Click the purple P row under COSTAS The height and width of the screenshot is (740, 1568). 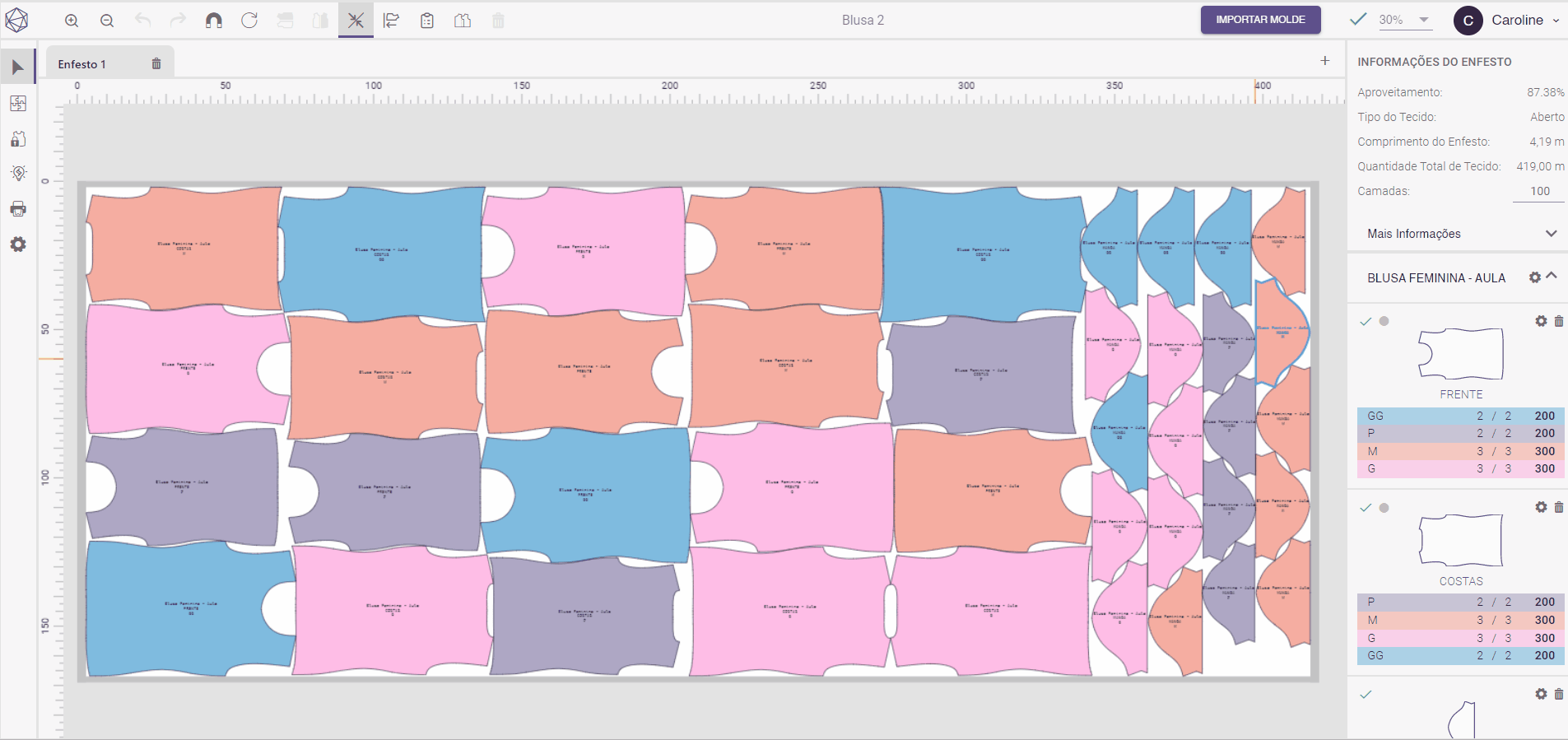point(1460,602)
